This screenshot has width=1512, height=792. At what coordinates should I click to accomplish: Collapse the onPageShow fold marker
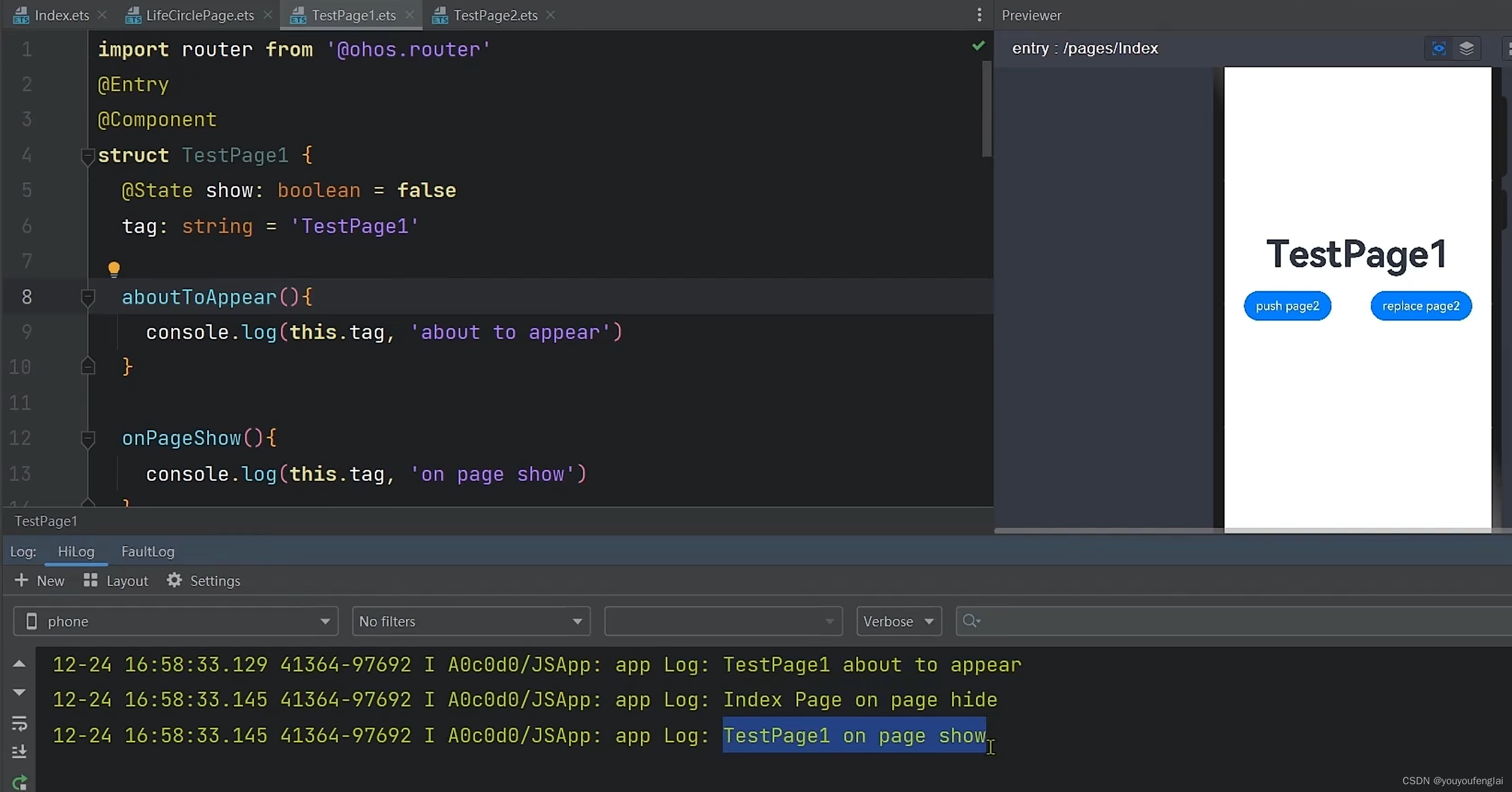point(87,439)
